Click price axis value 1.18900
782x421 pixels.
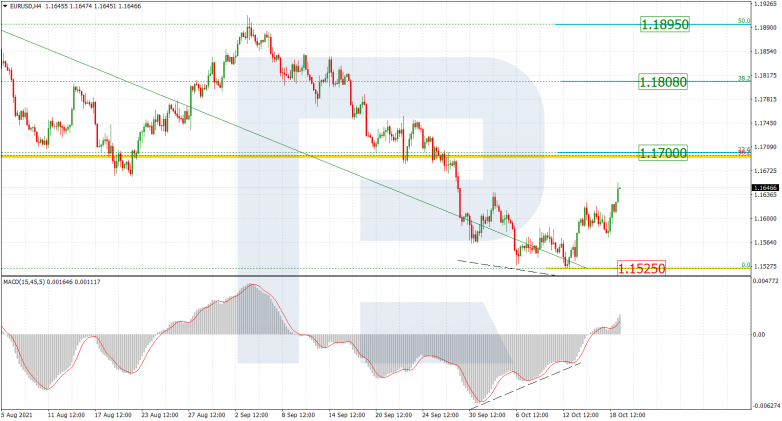(766, 27)
